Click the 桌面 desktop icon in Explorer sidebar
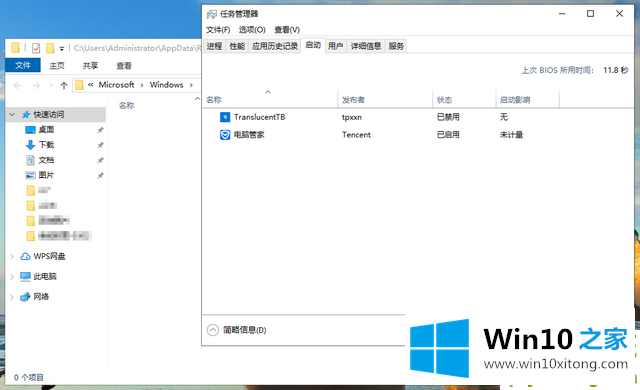The image size is (640, 390). click(x=30, y=130)
